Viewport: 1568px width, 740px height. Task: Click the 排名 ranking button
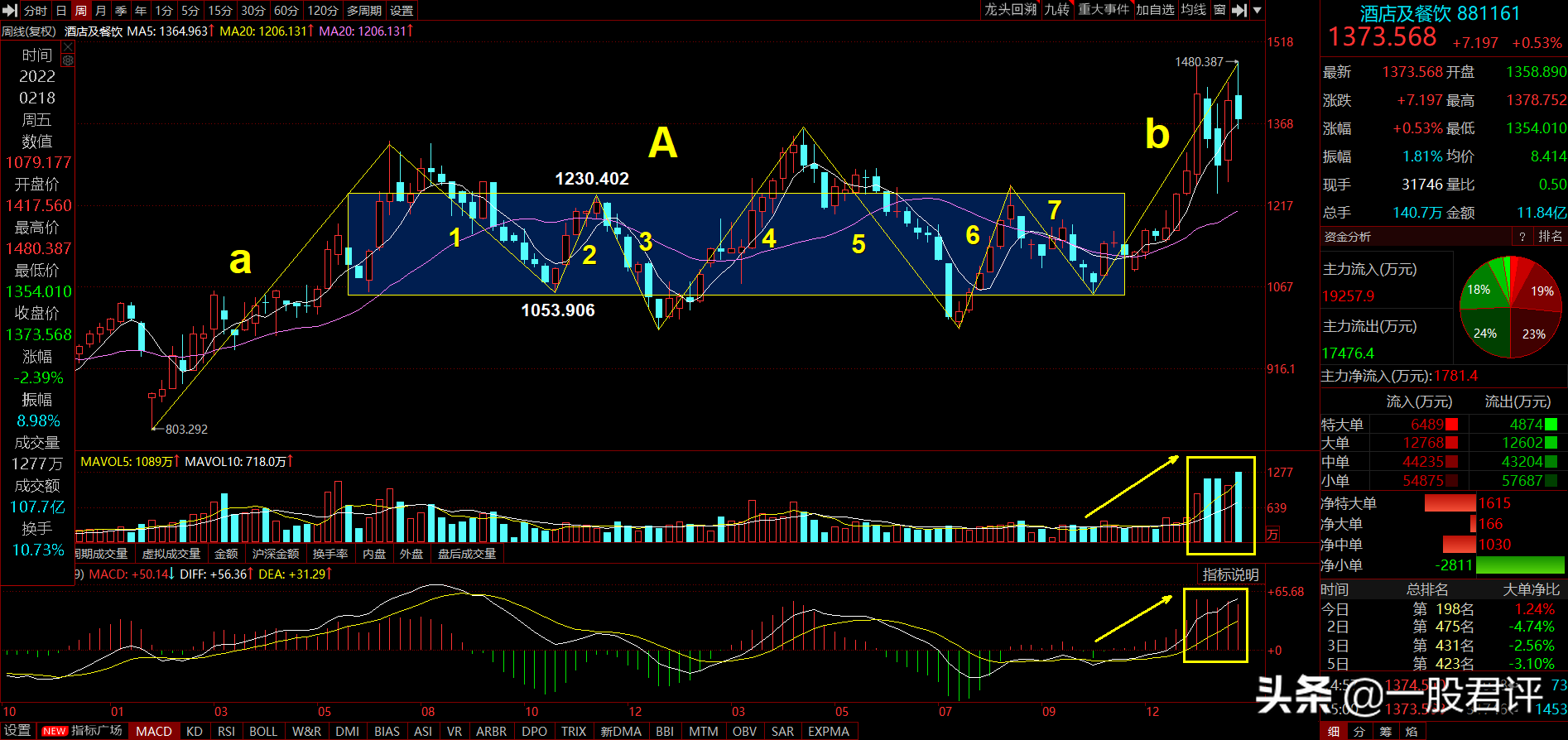click(x=1550, y=237)
